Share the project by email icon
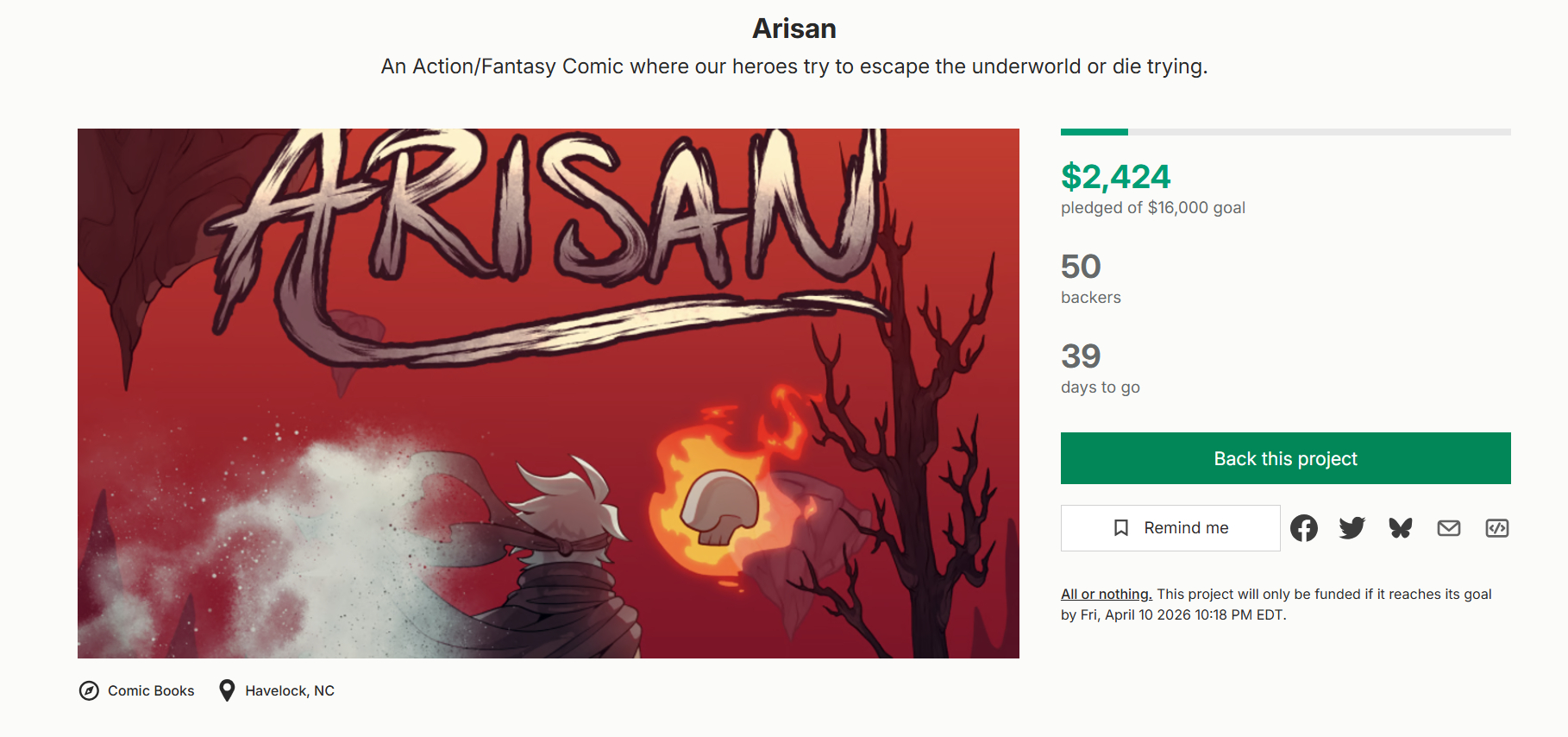Screen dimensions: 1568x737 1448,528
